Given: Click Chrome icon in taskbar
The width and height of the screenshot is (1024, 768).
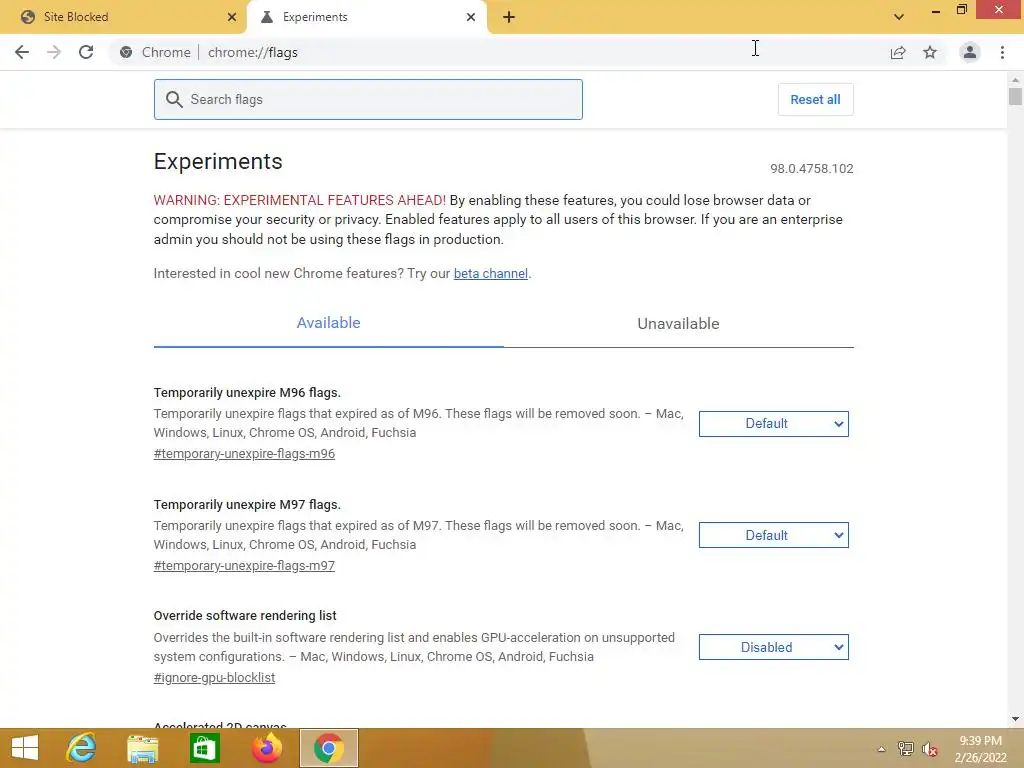Looking at the screenshot, I should (328, 748).
